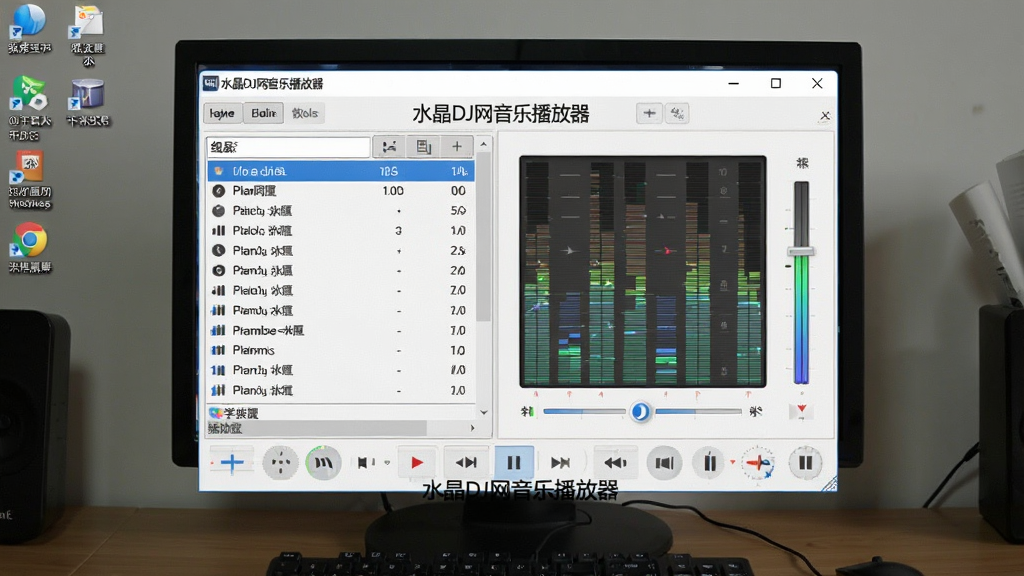Click the icon at the right end of the horizontal slider
The width and height of the screenshot is (1024, 576).
pos(756,411)
